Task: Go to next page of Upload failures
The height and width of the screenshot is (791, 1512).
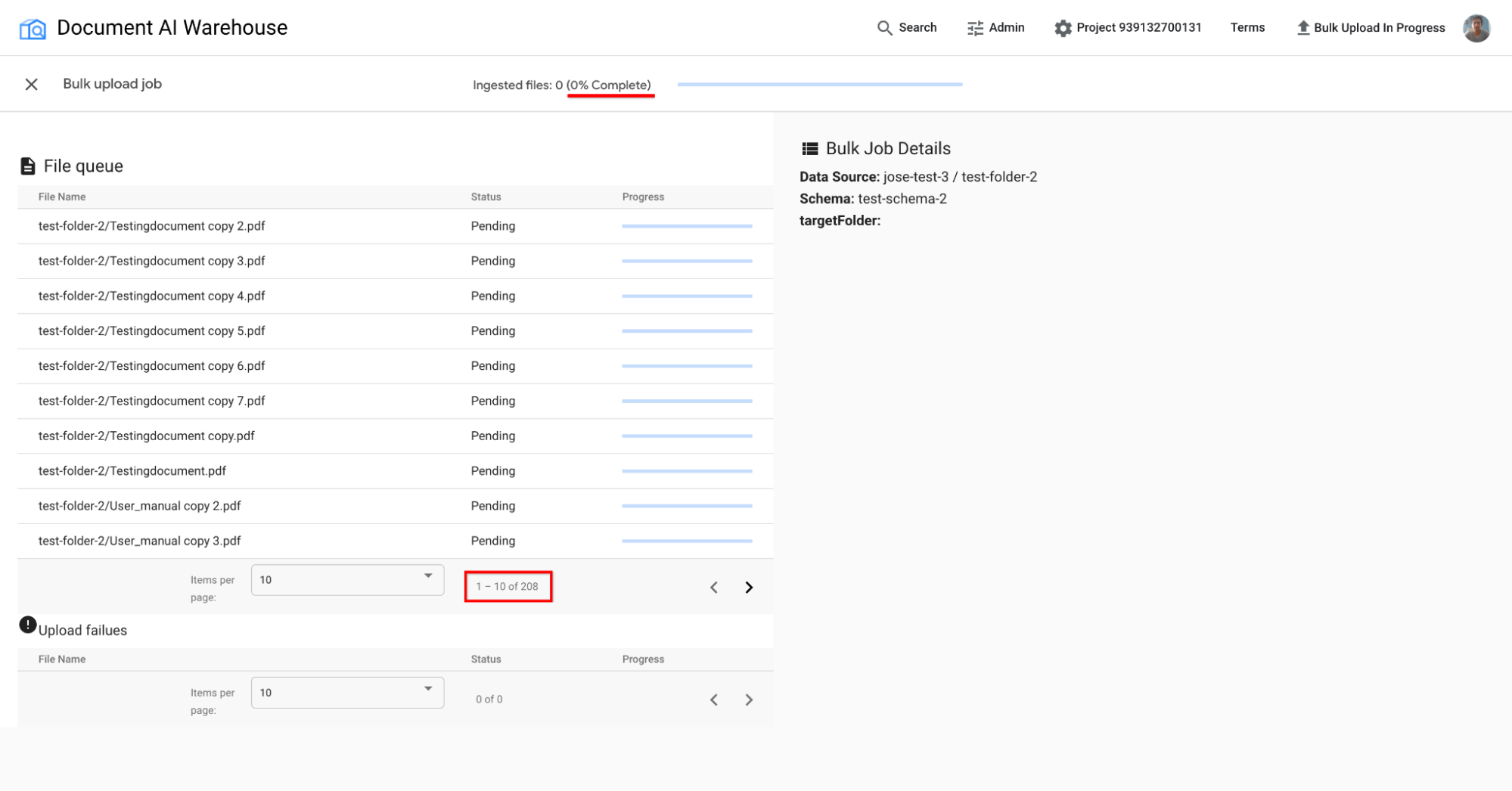Action: point(748,699)
